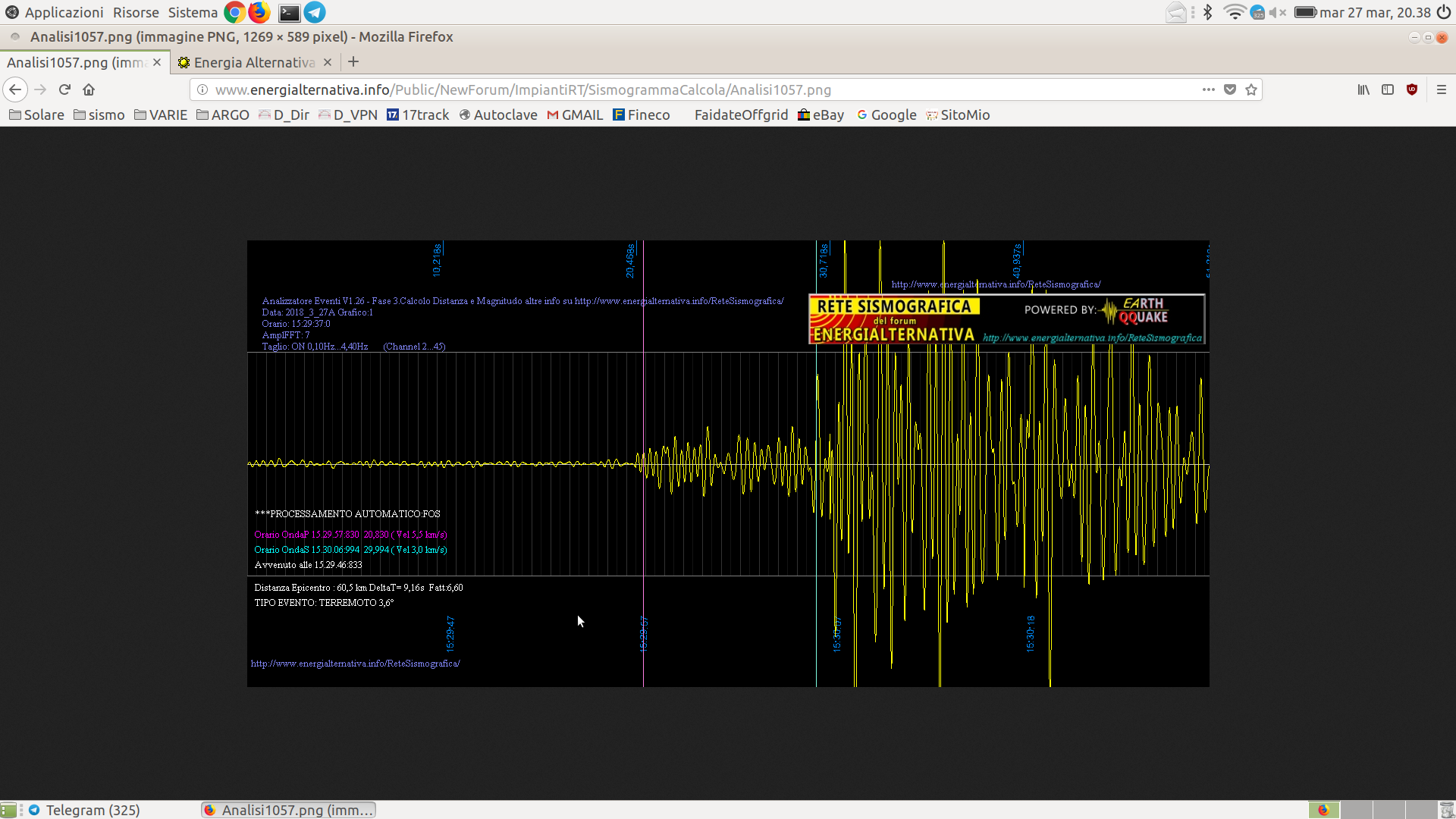Click the Telegram tray icon with badge
Image resolution: width=1456 pixels, height=819 pixels.
(x=1257, y=12)
